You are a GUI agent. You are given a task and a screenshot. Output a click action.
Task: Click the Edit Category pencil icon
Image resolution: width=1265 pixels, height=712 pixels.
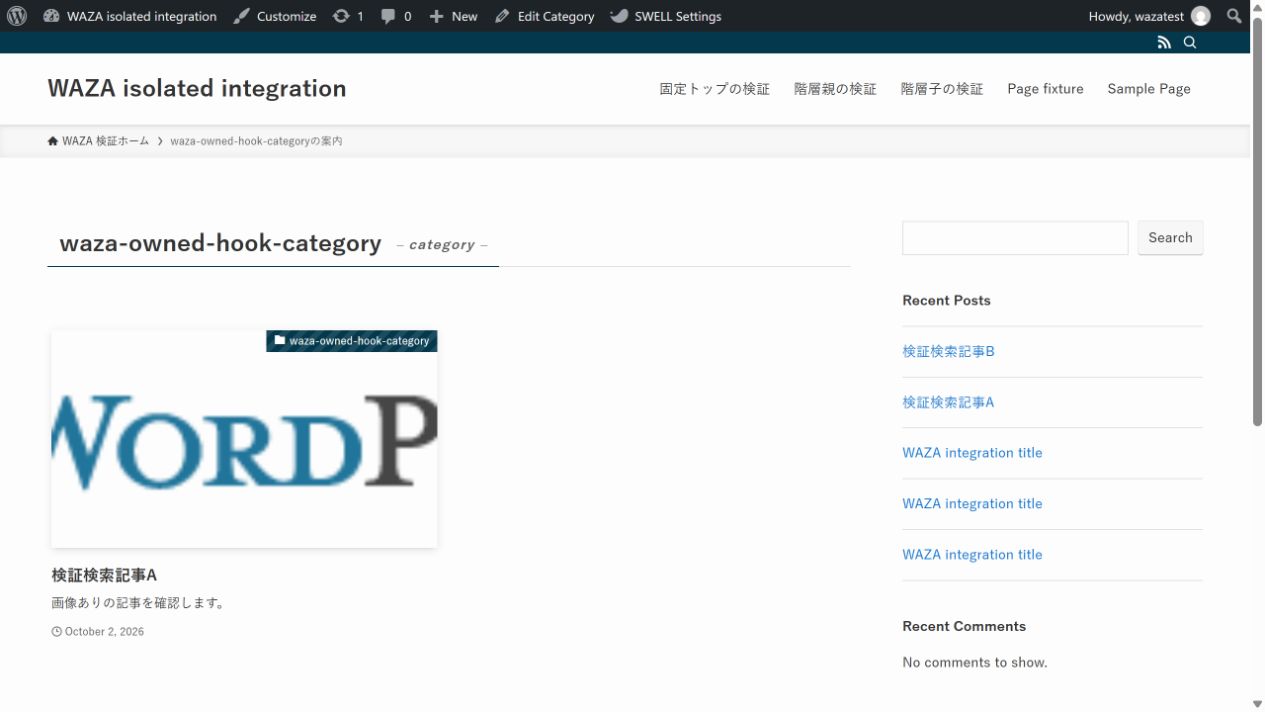click(x=502, y=16)
